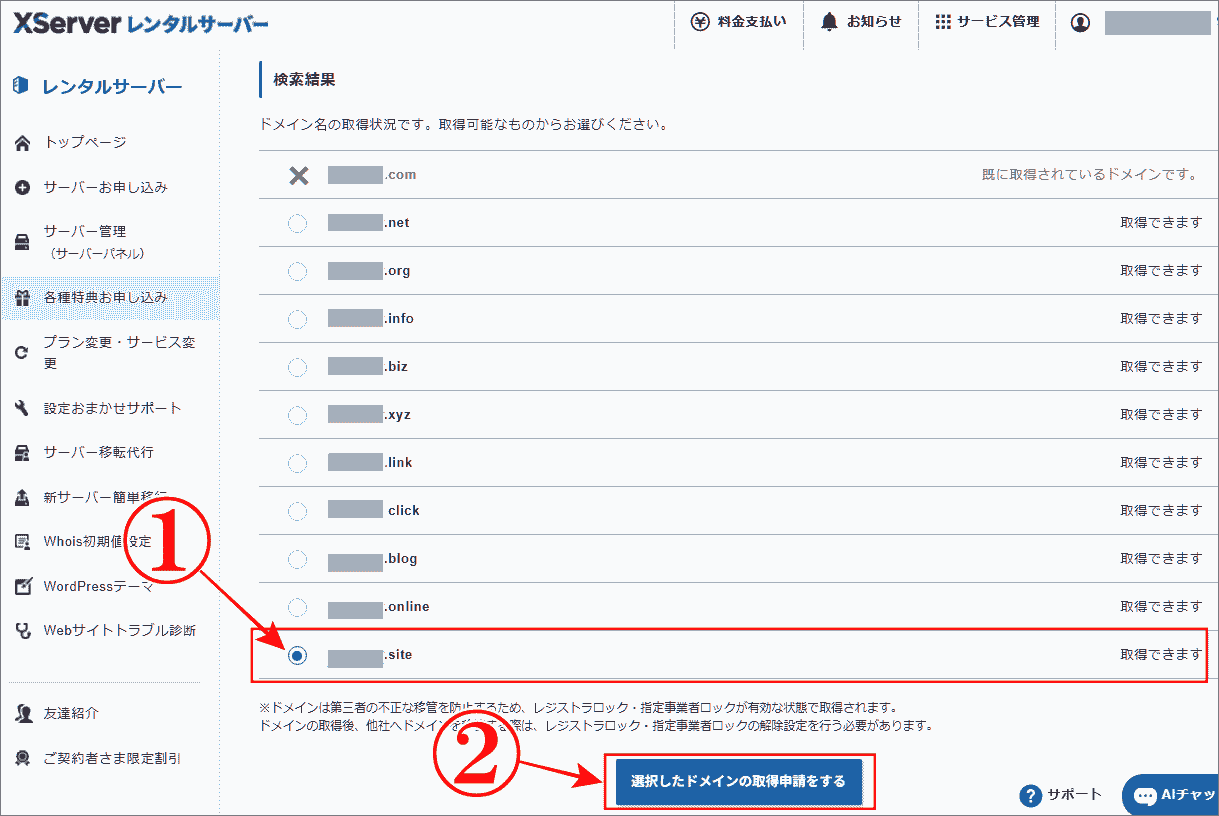Select the .blog domain radio button
Screen dimensions: 1219x816
click(297, 558)
